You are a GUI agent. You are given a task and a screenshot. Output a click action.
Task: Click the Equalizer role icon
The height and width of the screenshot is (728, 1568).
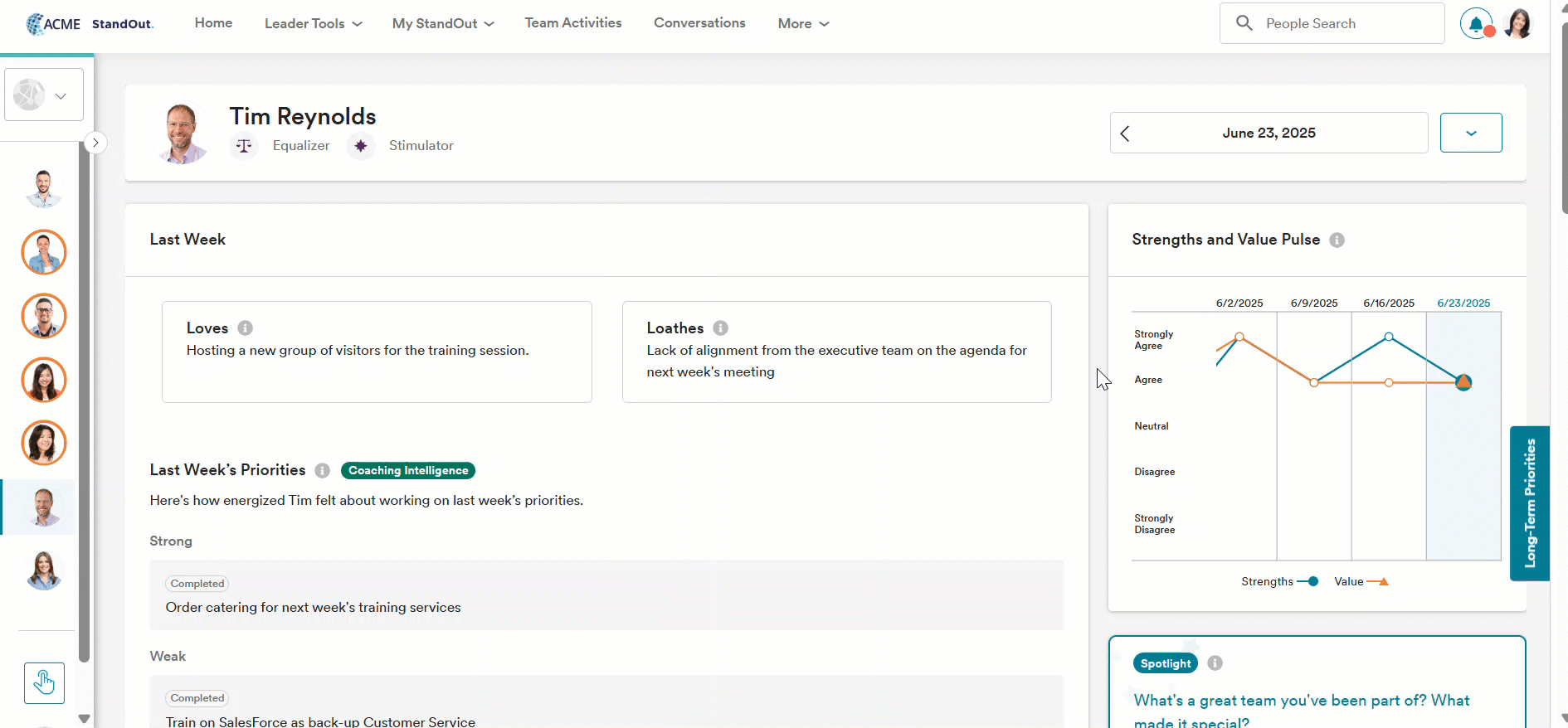tap(244, 146)
